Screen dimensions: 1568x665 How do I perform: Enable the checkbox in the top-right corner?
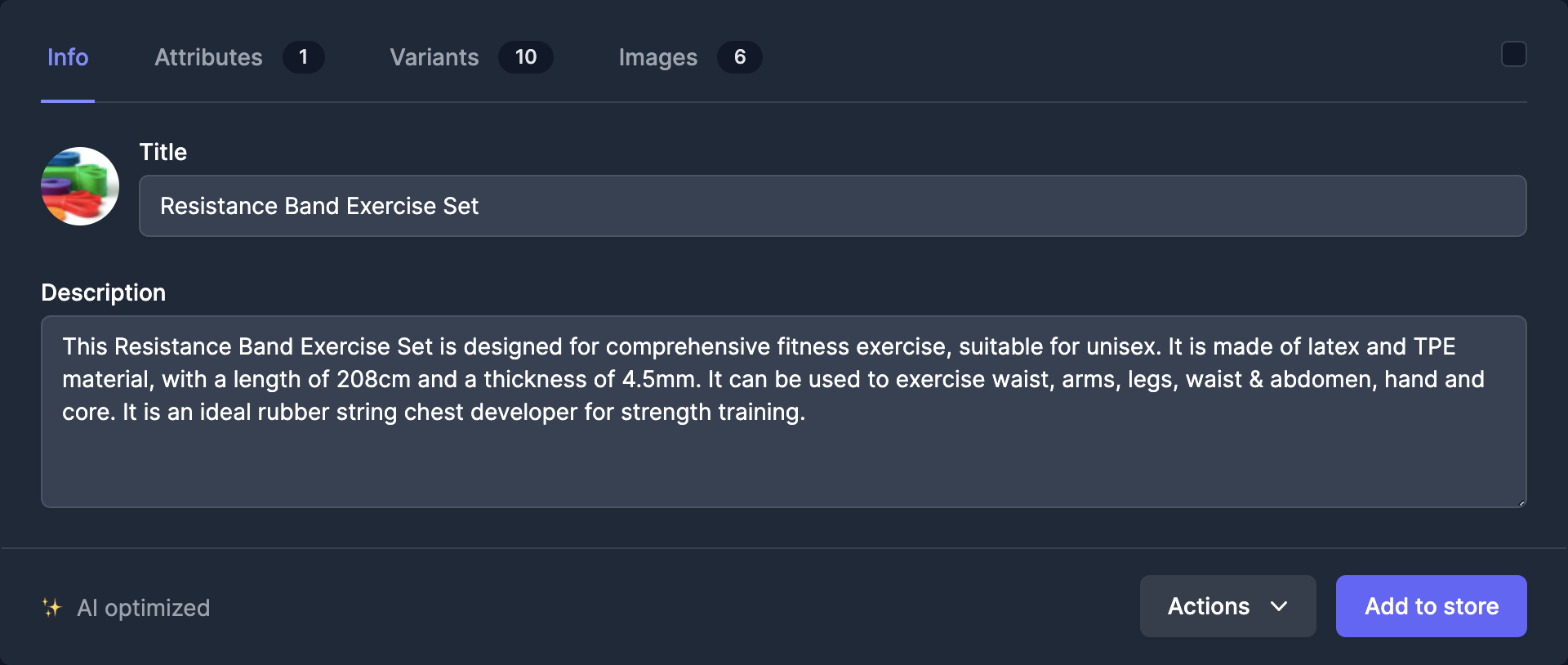tap(1513, 54)
